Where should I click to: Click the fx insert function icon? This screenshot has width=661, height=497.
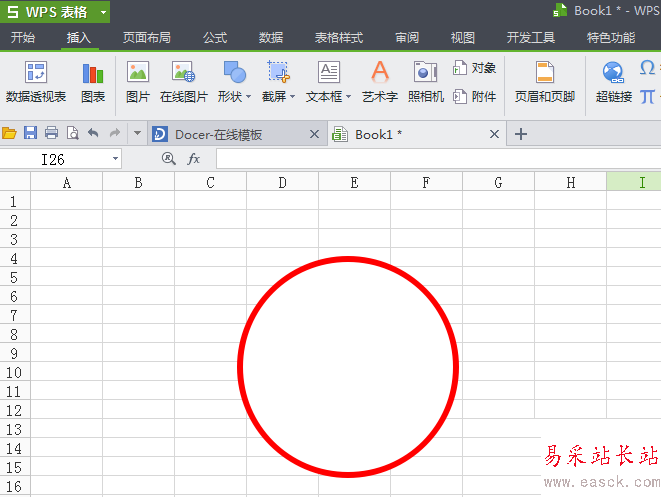click(x=193, y=159)
